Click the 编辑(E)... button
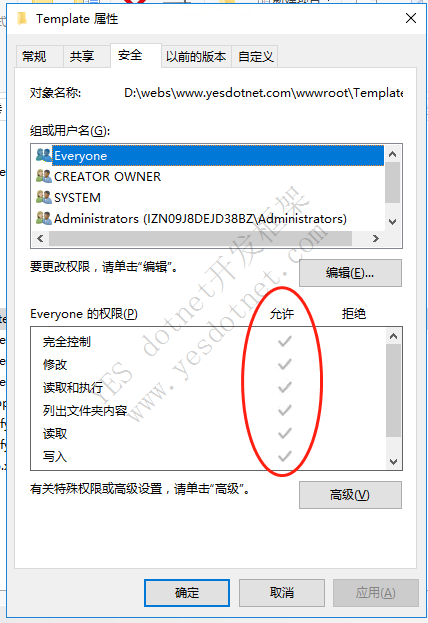 [x=350, y=273]
